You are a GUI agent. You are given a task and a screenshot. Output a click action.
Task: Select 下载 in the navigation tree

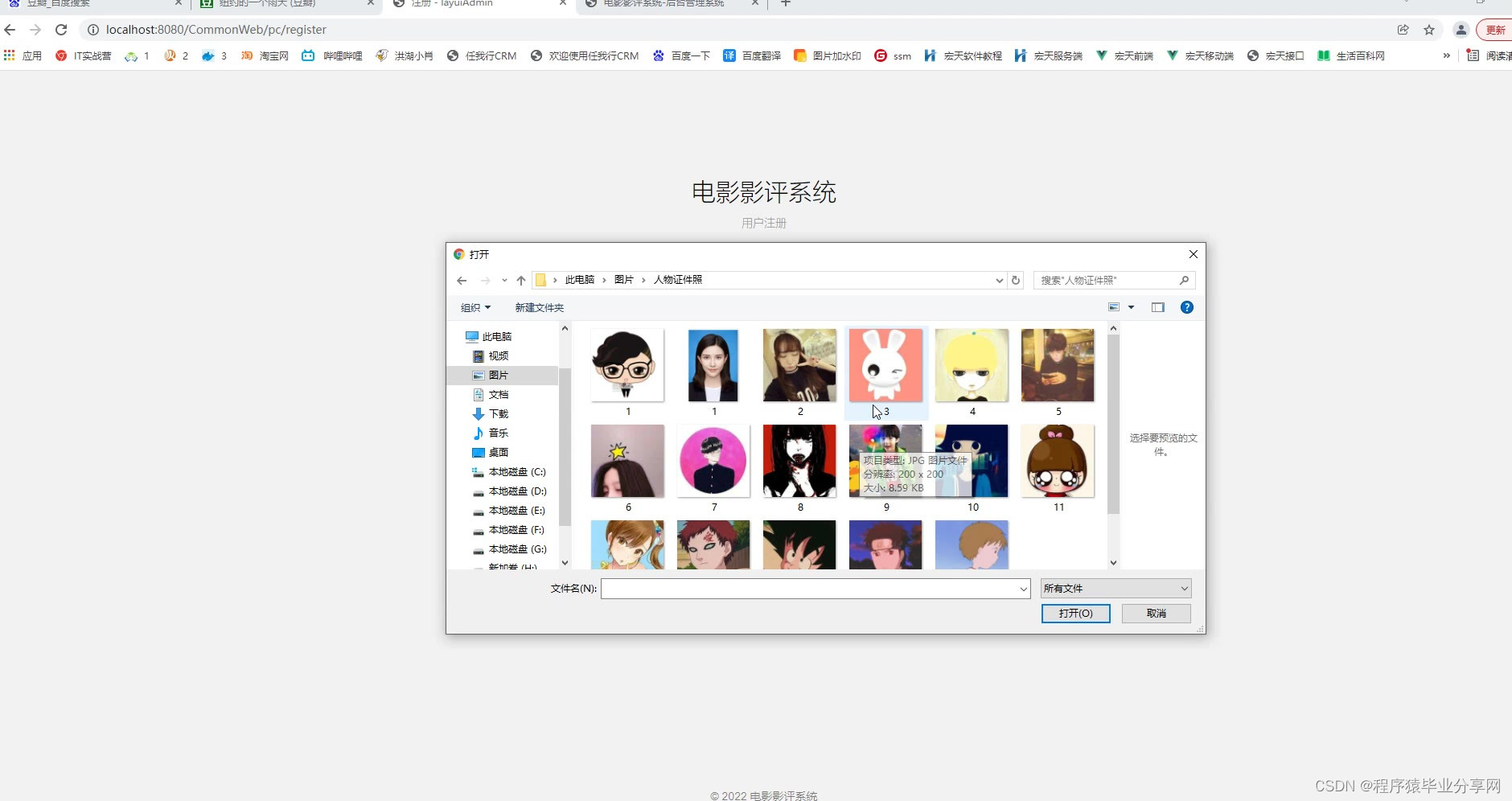tap(491, 414)
